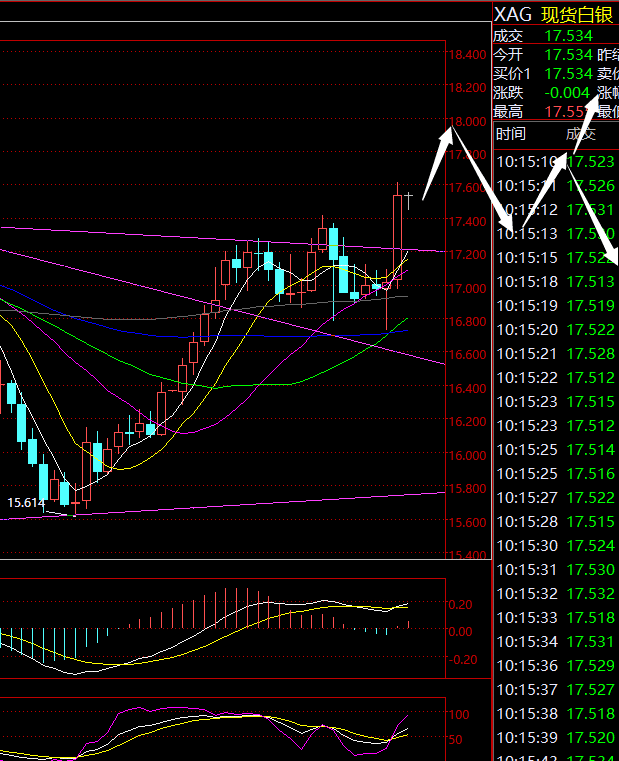
Task: Select the 10:15:31 time cell
Action: pos(527,569)
